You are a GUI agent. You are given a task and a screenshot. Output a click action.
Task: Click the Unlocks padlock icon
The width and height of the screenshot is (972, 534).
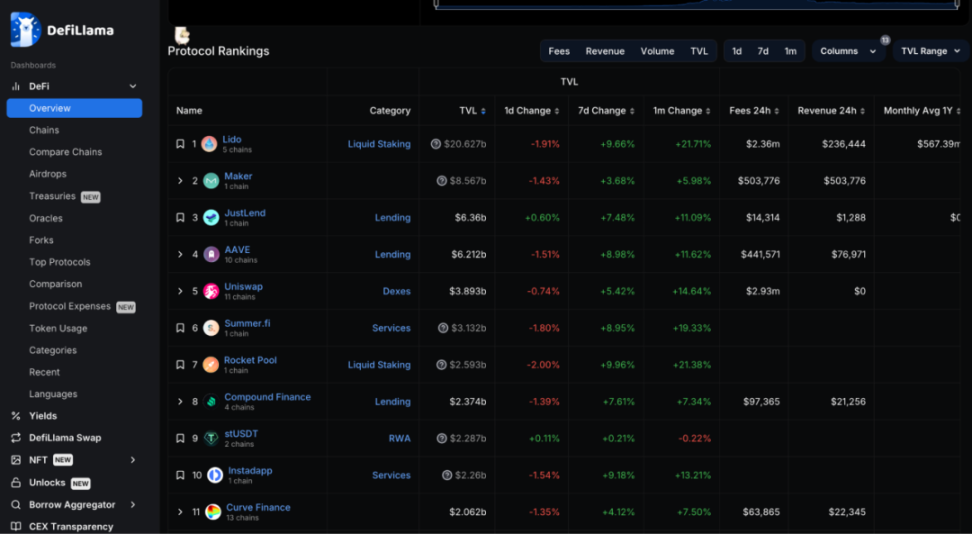click(16, 483)
